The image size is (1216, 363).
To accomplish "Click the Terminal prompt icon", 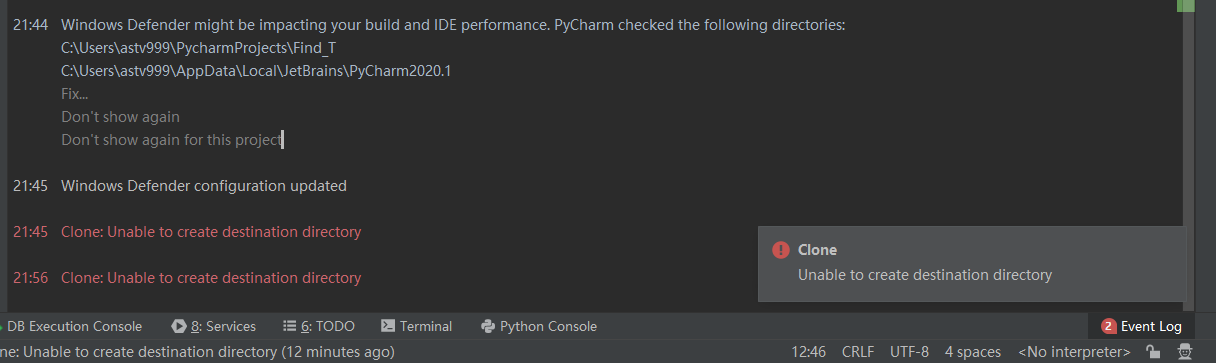I will coord(388,326).
